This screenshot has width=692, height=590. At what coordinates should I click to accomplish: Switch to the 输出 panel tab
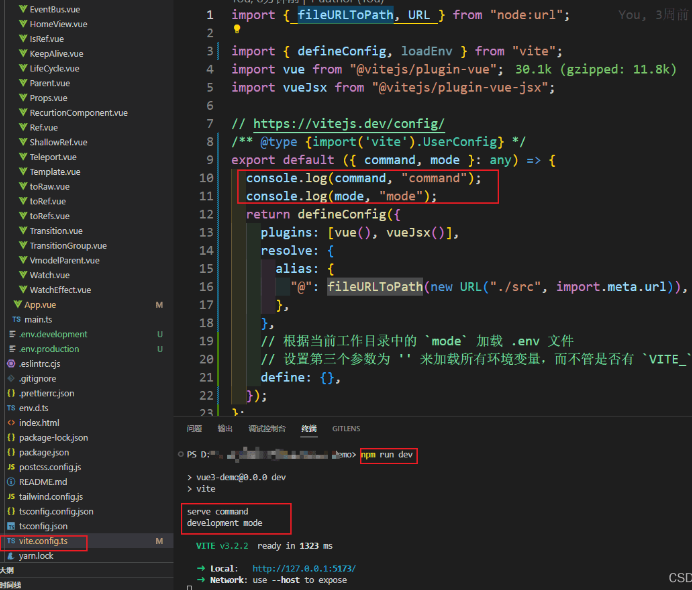point(225,428)
